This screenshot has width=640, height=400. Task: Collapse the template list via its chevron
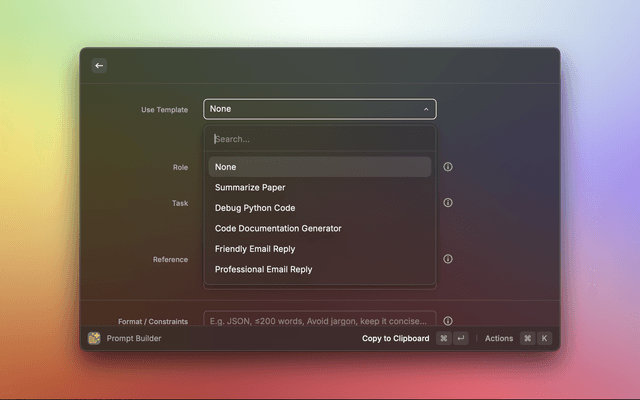coord(426,109)
